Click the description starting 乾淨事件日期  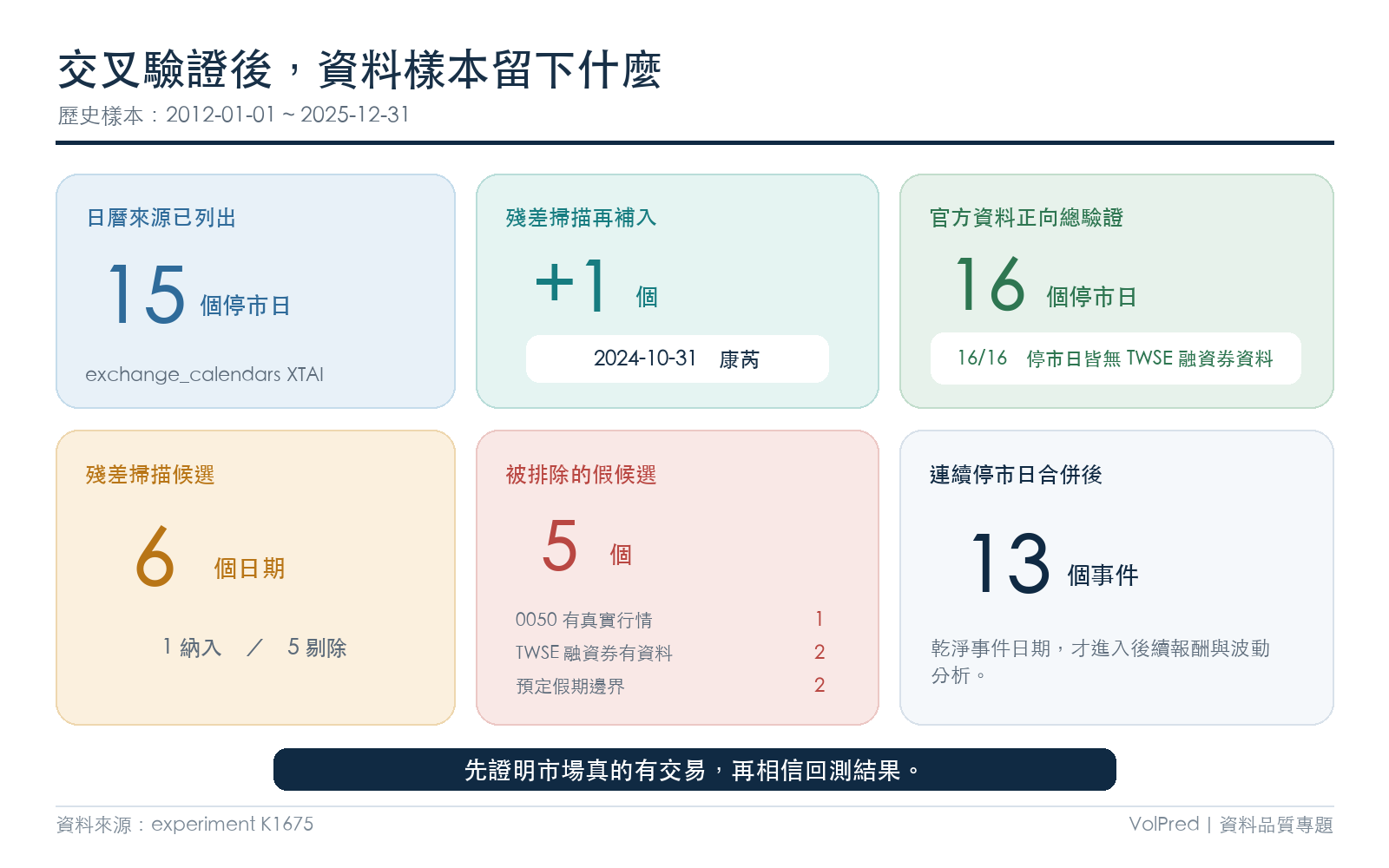[1101, 661]
